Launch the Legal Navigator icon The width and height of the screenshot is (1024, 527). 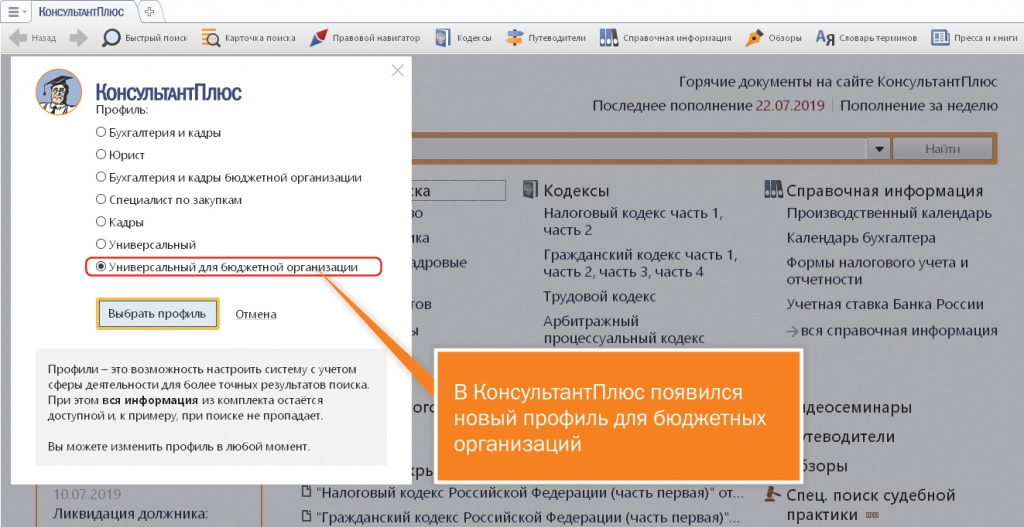(318, 38)
